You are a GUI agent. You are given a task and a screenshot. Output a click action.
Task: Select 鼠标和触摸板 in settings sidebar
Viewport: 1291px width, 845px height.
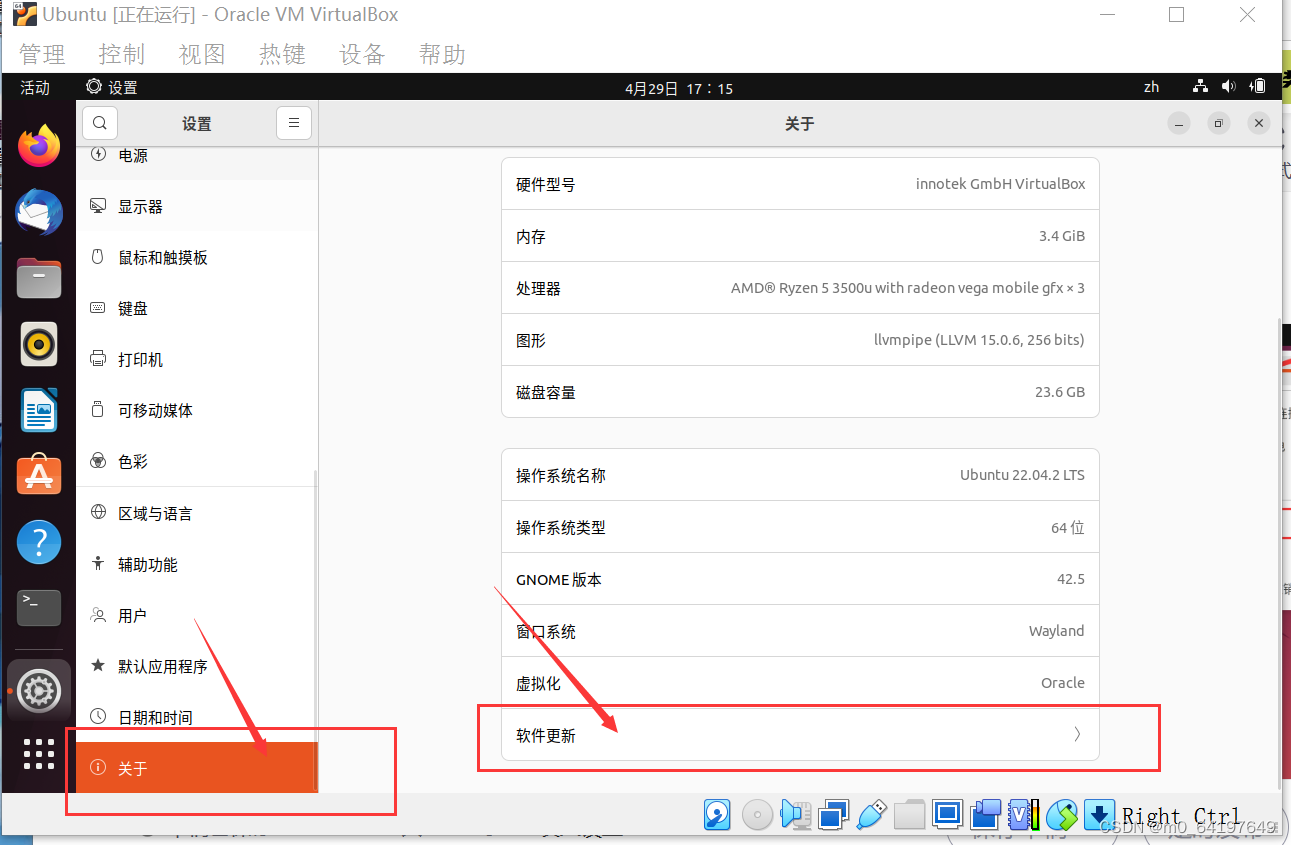tap(197, 257)
